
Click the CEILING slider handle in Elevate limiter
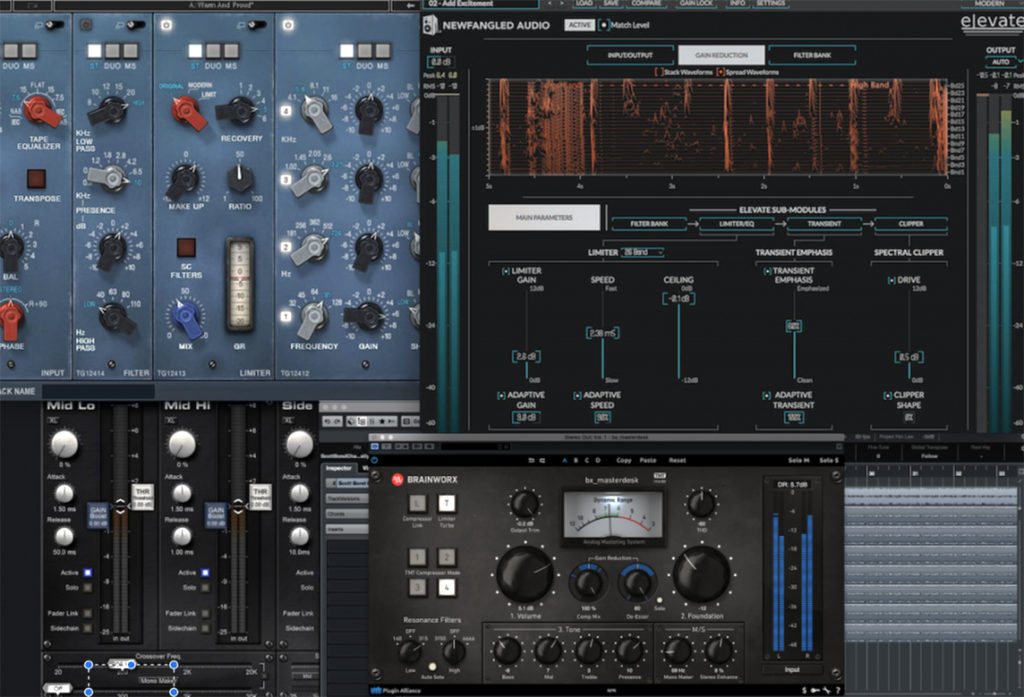tap(679, 299)
